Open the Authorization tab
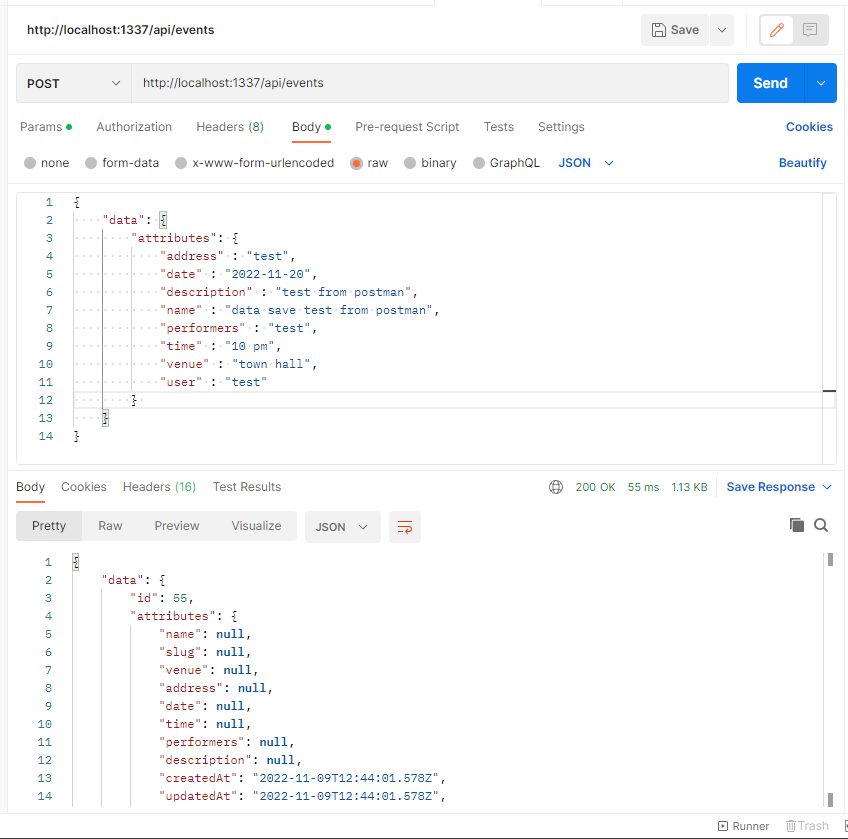This screenshot has height=839, width=848. pos(134,127)
